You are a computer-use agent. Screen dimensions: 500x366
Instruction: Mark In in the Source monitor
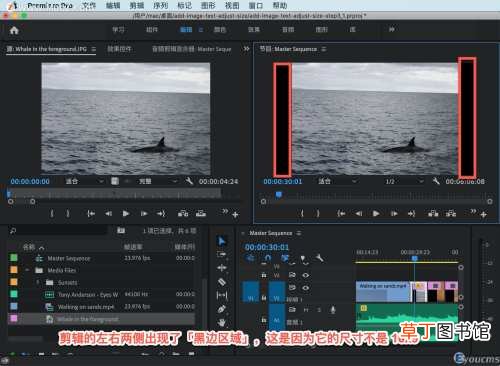(52, 213)
